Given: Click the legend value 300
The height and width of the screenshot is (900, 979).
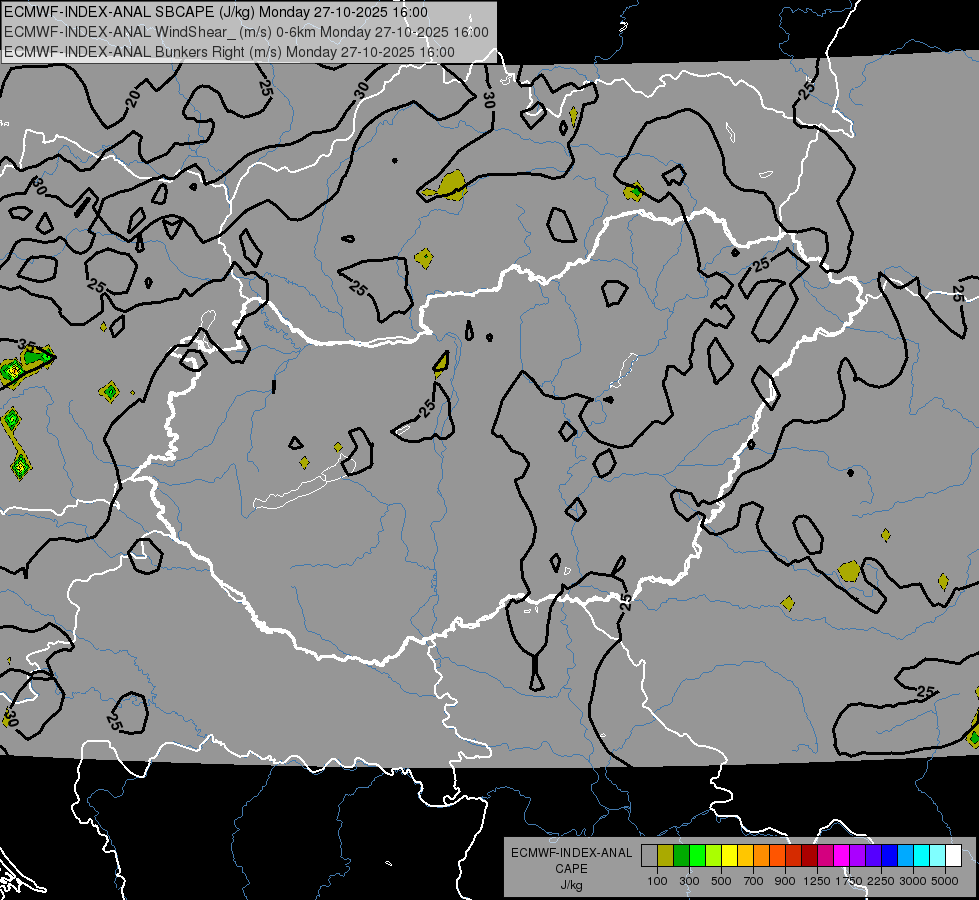Looking at the screenshot, I should point(689,881).
